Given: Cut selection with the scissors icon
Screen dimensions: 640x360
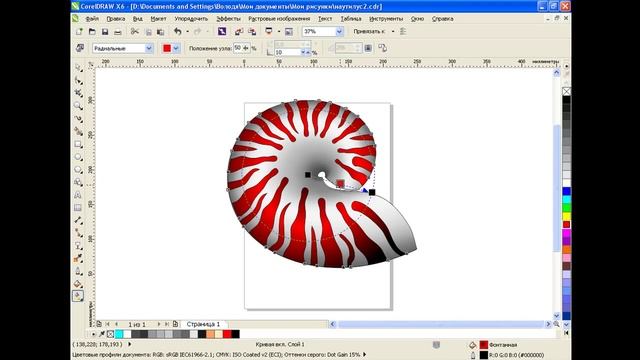Looking at the screenshot, I should (x=135, y=31).
